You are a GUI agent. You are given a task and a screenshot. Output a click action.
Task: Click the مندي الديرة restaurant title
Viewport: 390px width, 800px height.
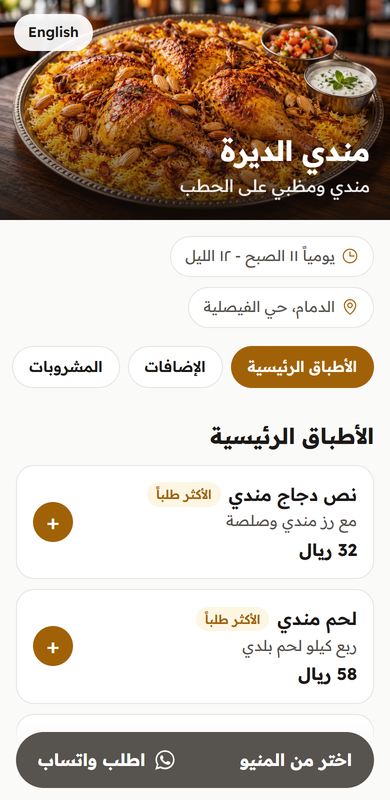coord(295,152)
